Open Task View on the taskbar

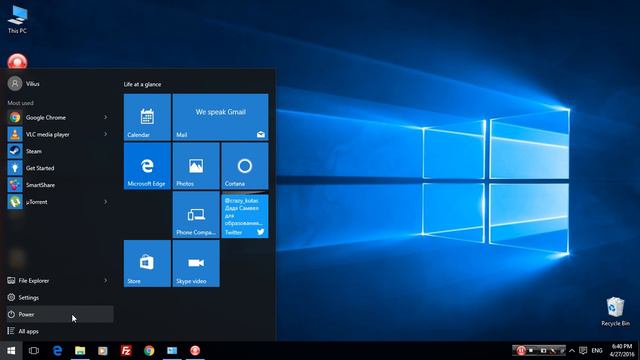(34, 351)
